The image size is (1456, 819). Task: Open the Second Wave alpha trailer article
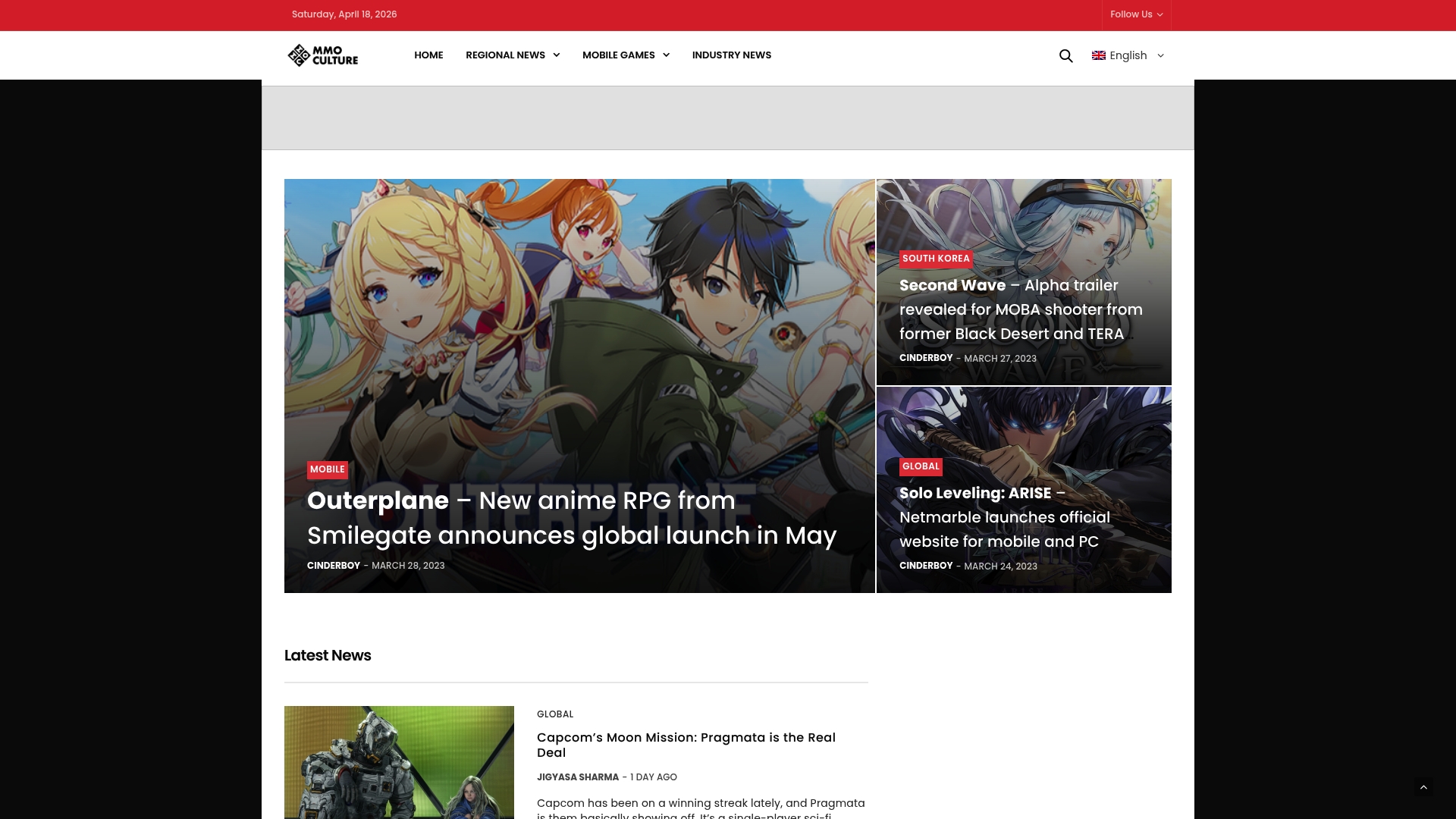pos(1020,309)
